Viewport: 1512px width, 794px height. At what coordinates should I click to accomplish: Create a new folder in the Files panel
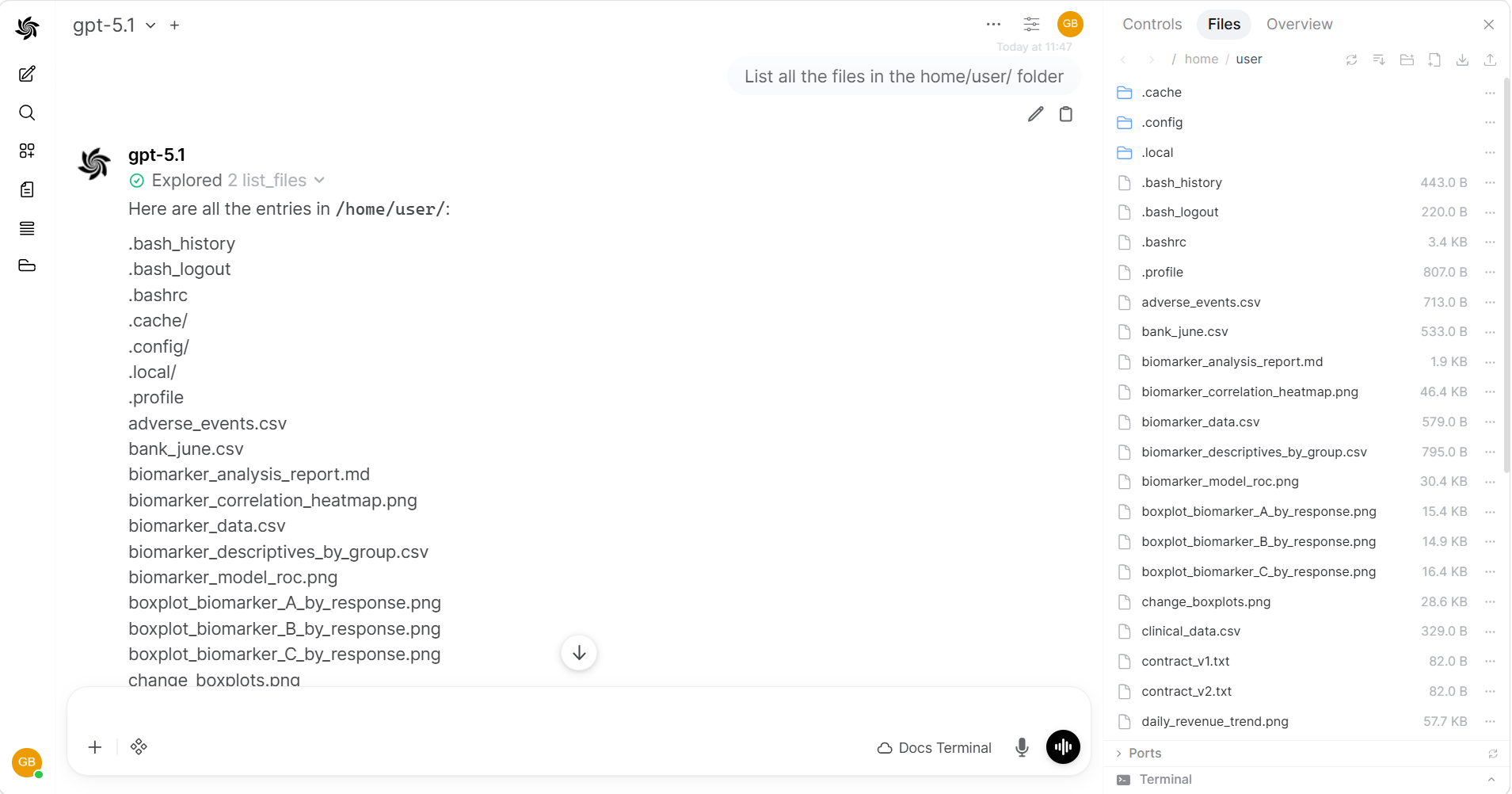[x=1407, y=59]
